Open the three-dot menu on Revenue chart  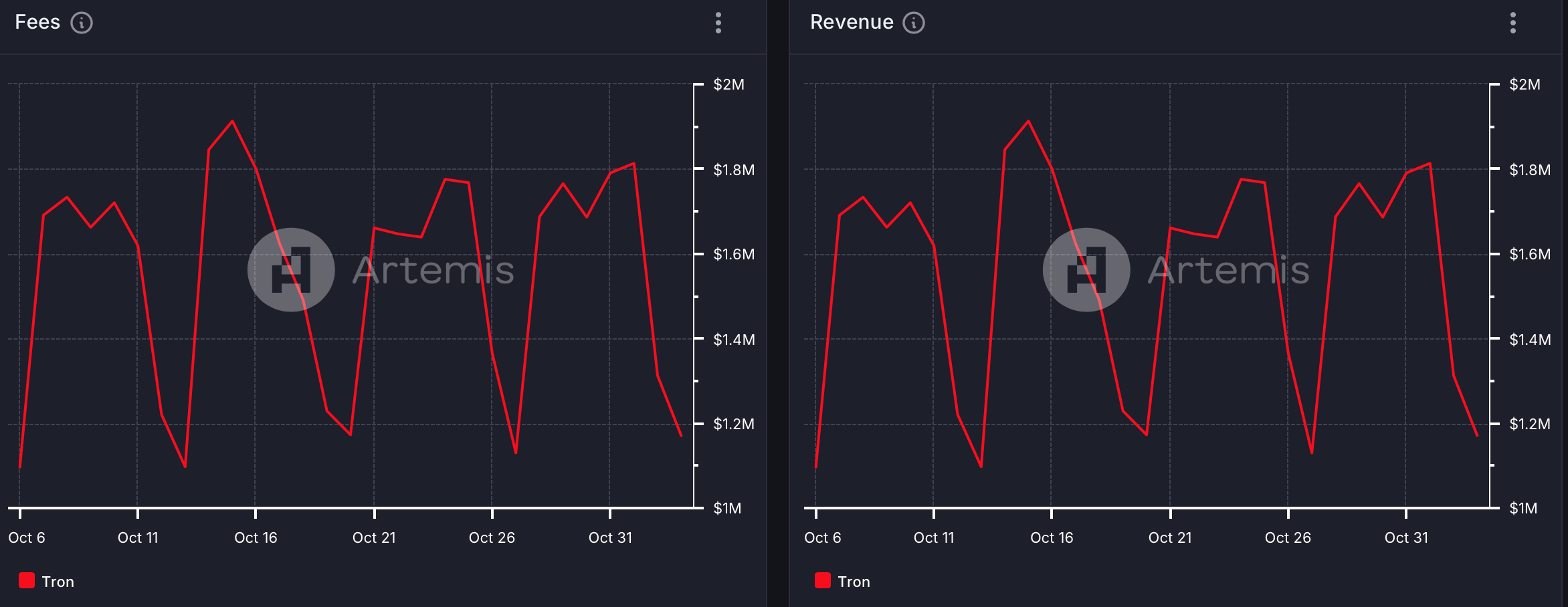(1512, 23)
